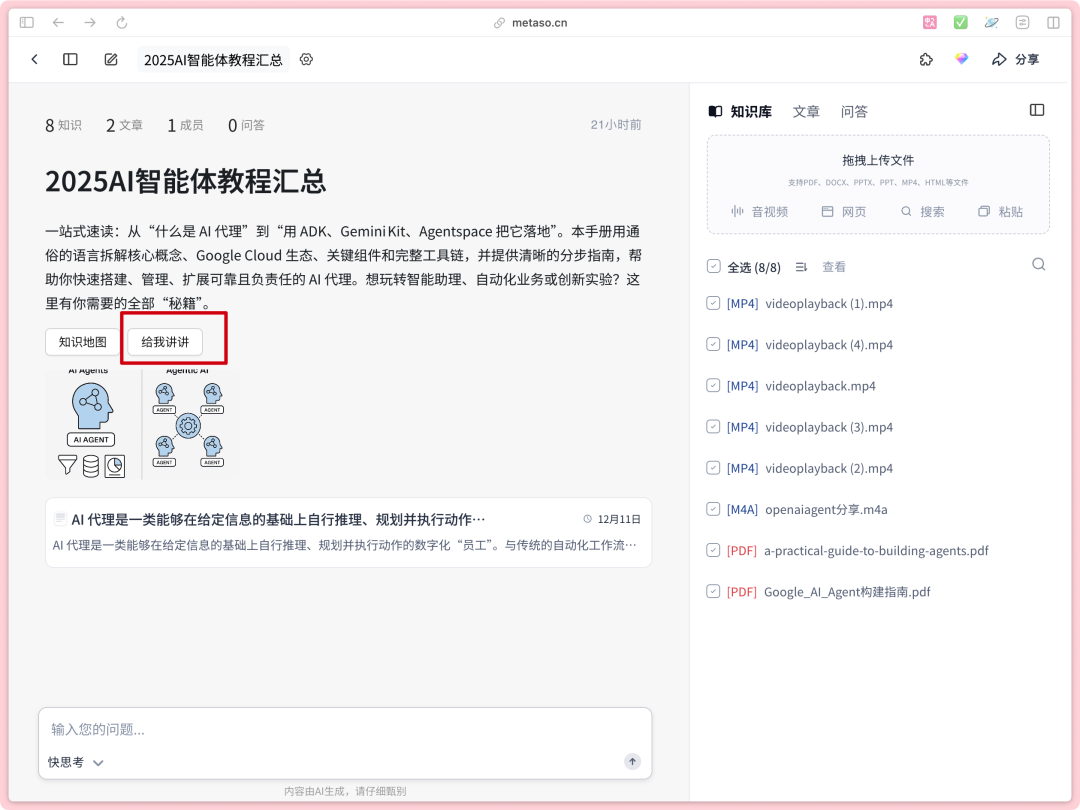Switch to the 问答 tab
The height and width of the screenshot is (810, 1080).
coord(855,111)
